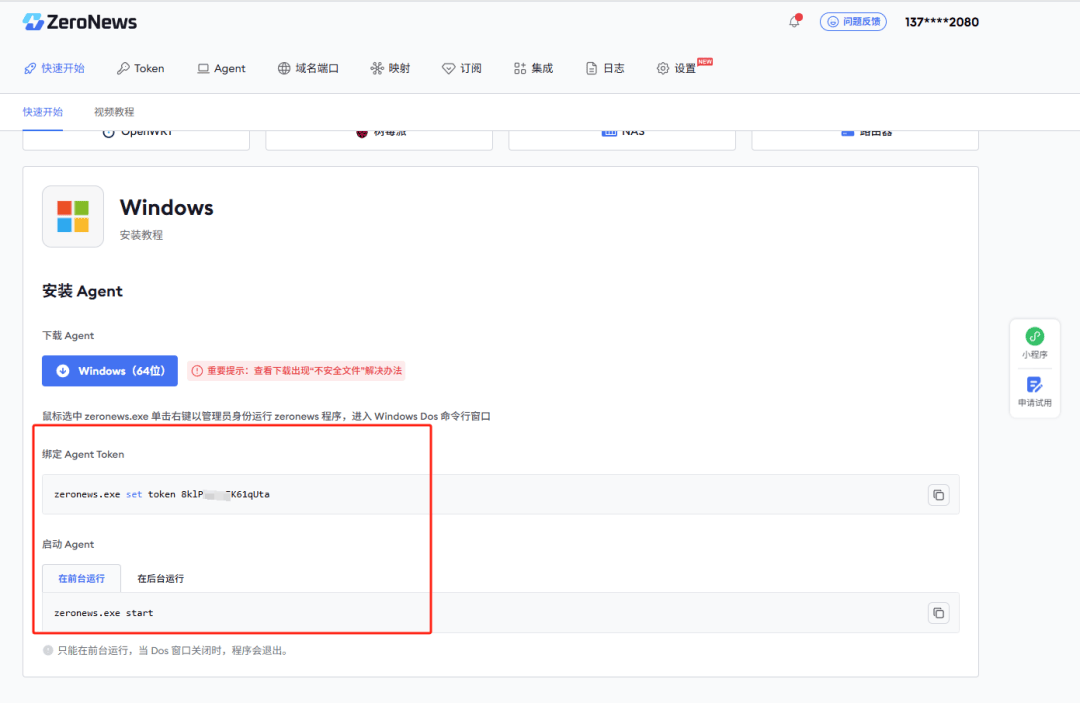Click the 只能在前台运行 note text

172,650
